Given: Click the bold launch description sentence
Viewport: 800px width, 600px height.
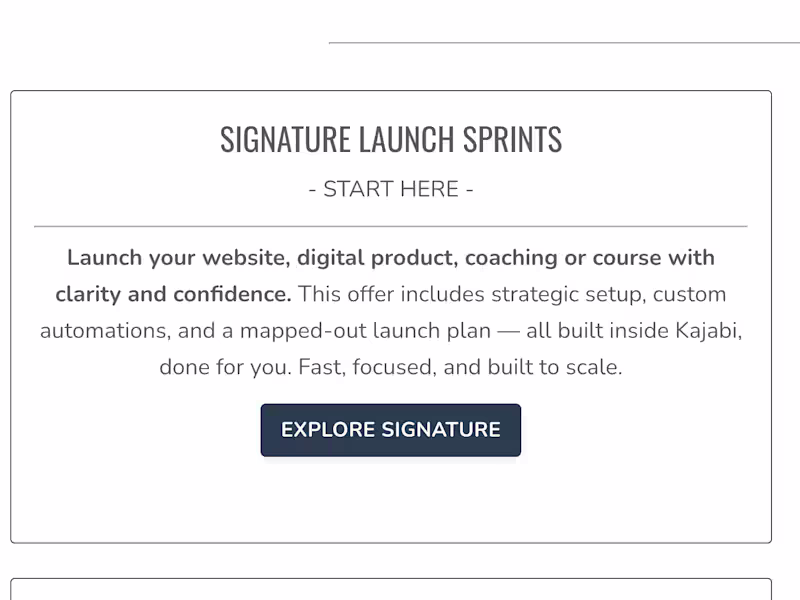Looking at the screenshot, I should (x=390, y=257).
